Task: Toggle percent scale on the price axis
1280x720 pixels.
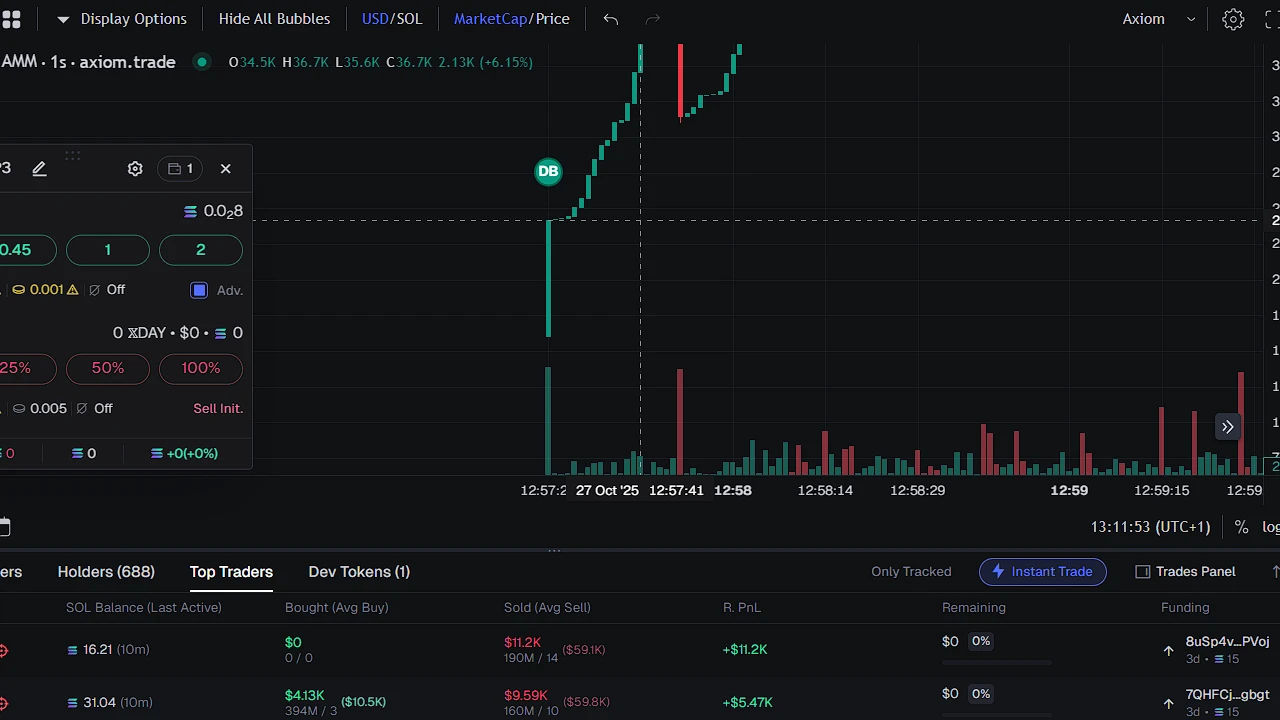Action: 1241,527
